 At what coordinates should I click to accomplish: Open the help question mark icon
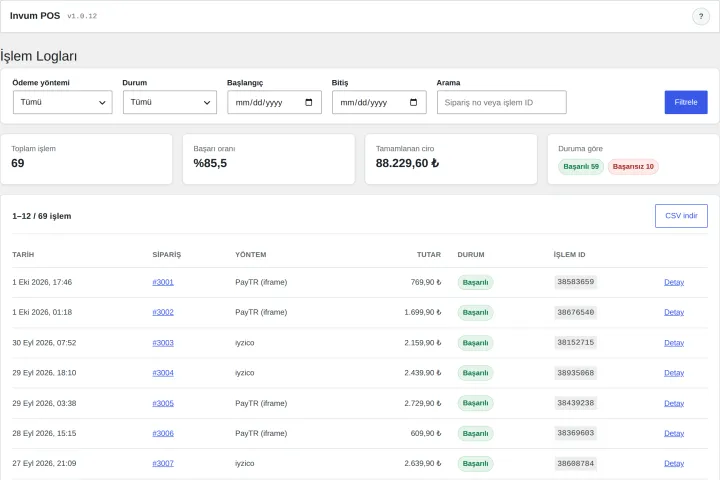701,17
